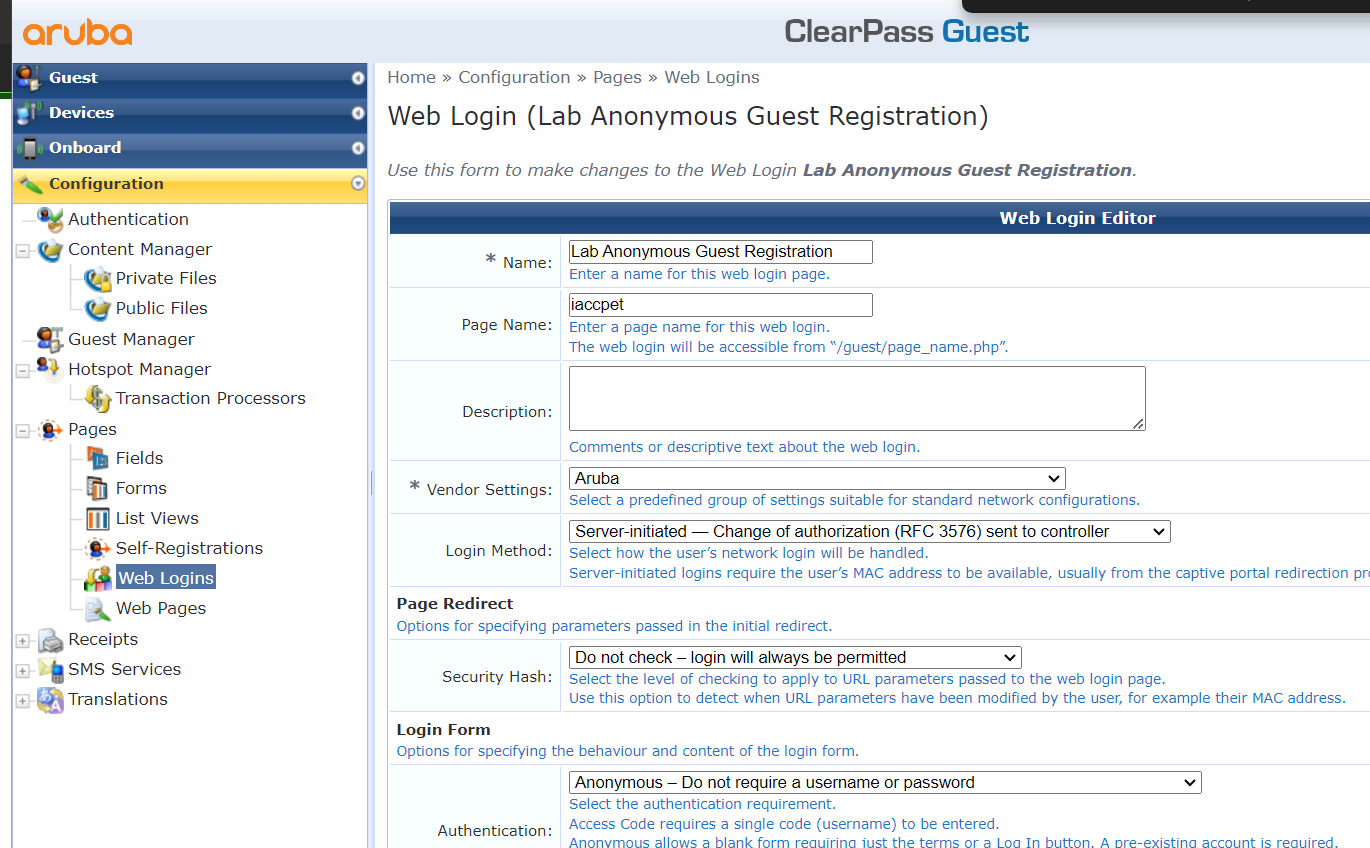The width and height of the screenshot is (1370, 848).
Task: Open Private Files in the sidebar
Action: point(166,278)
